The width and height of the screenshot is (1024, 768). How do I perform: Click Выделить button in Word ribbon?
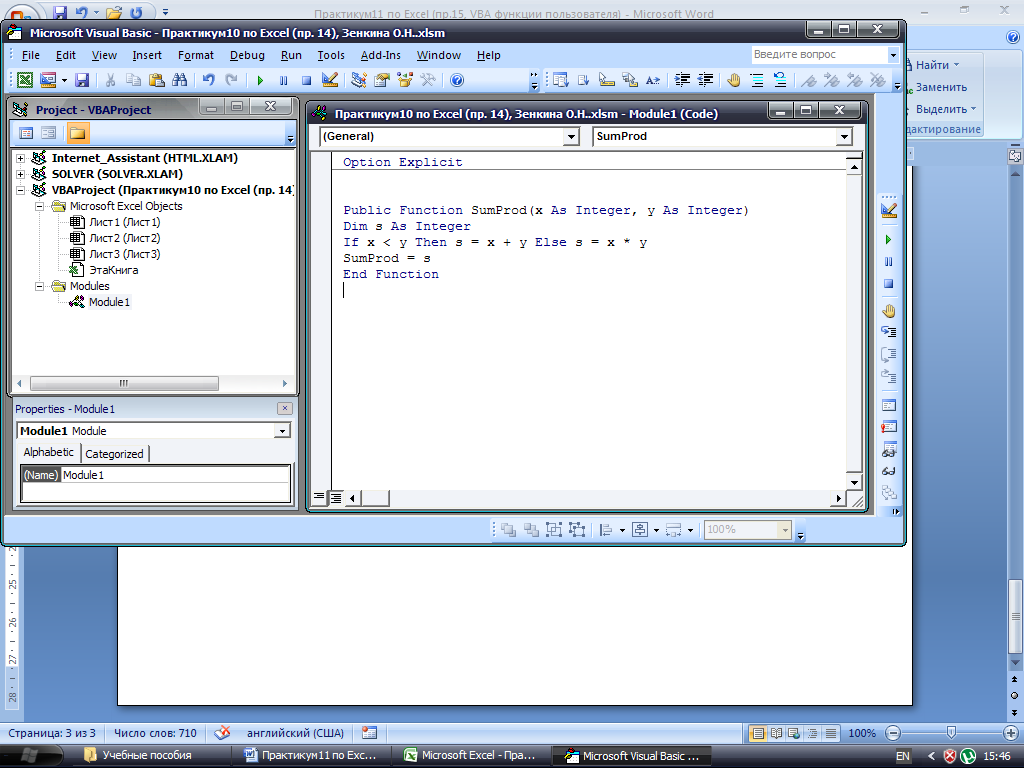click(942, 109)
